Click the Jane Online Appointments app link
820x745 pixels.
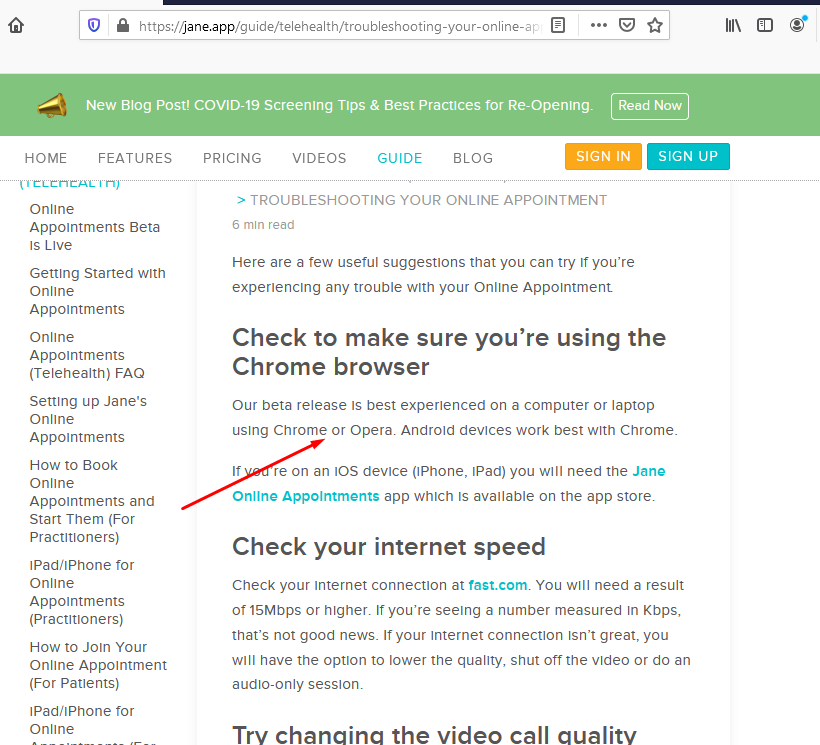449,484
